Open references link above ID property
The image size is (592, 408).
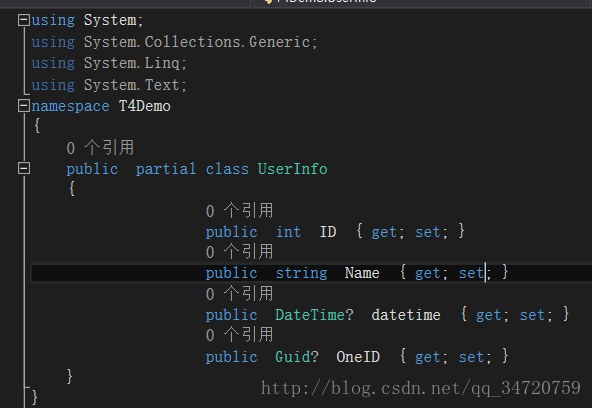(239, 211)
